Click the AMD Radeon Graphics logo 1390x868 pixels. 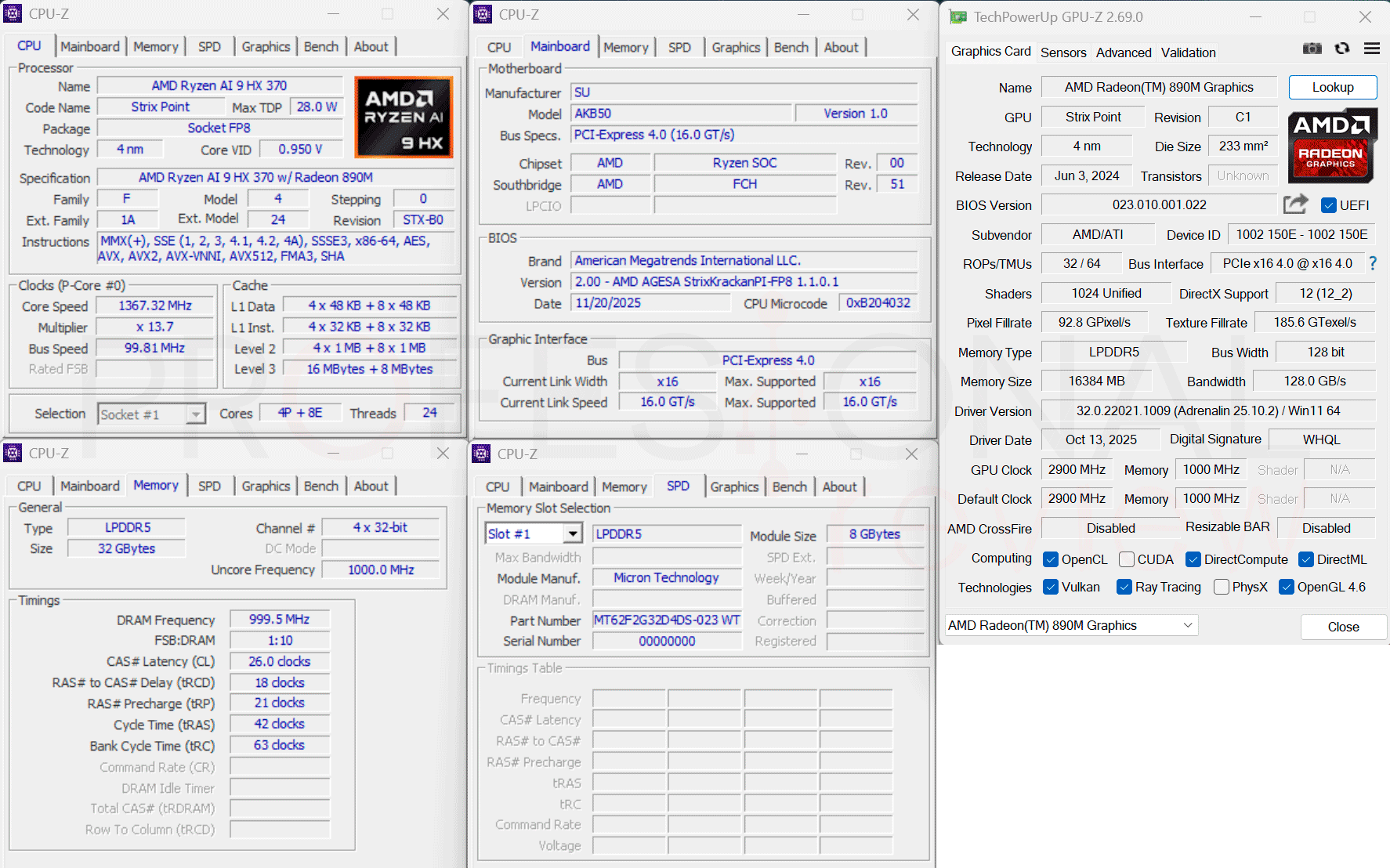pyautogui.click(x=1332, y=146)
